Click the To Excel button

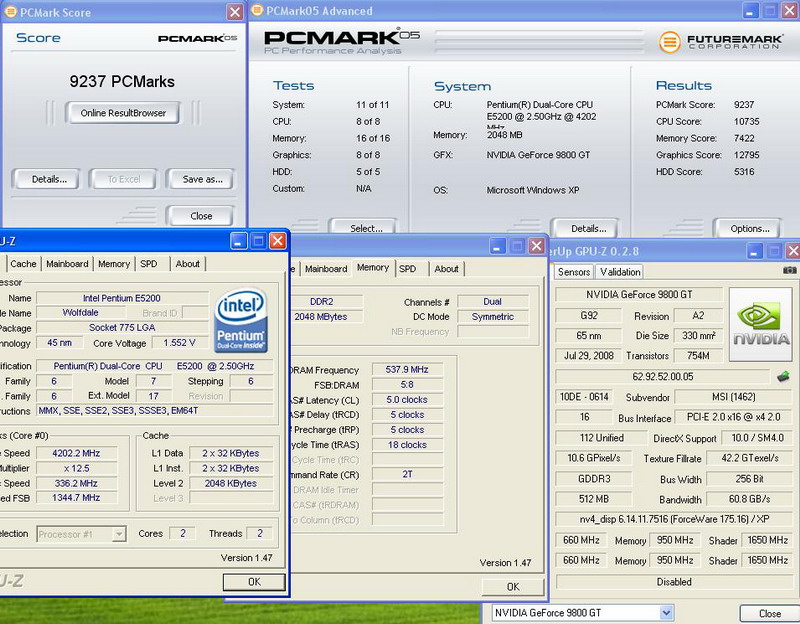point(123,179)
